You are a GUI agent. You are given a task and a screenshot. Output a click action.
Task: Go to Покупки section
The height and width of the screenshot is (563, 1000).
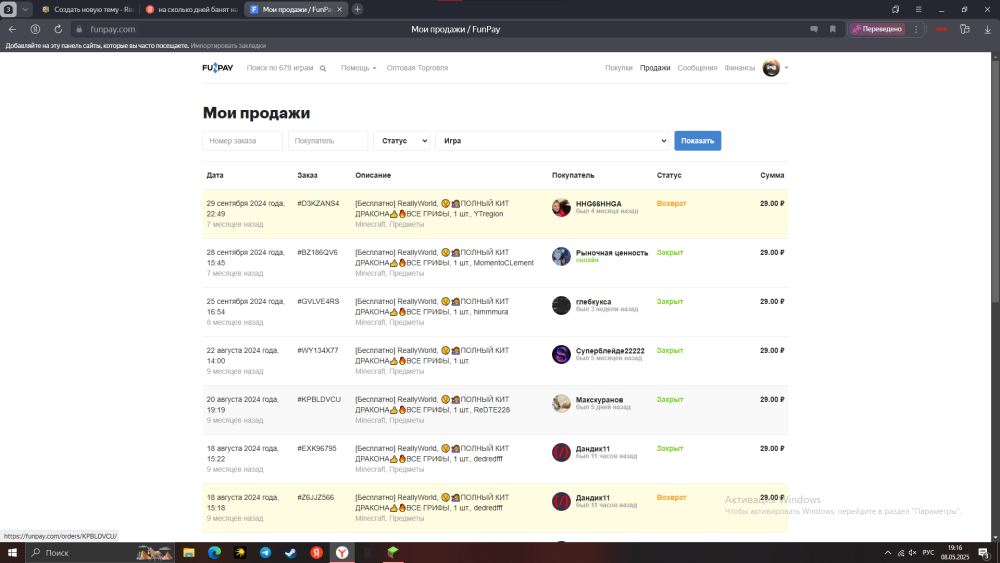[619, 68]
